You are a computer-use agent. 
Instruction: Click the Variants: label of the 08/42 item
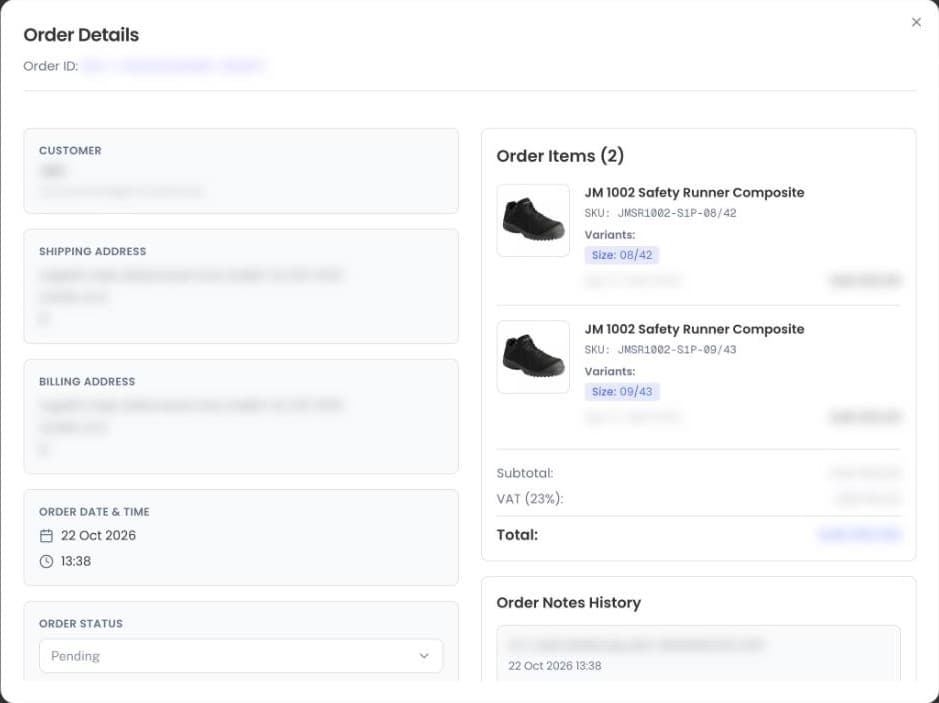click(x=610, y=235)
